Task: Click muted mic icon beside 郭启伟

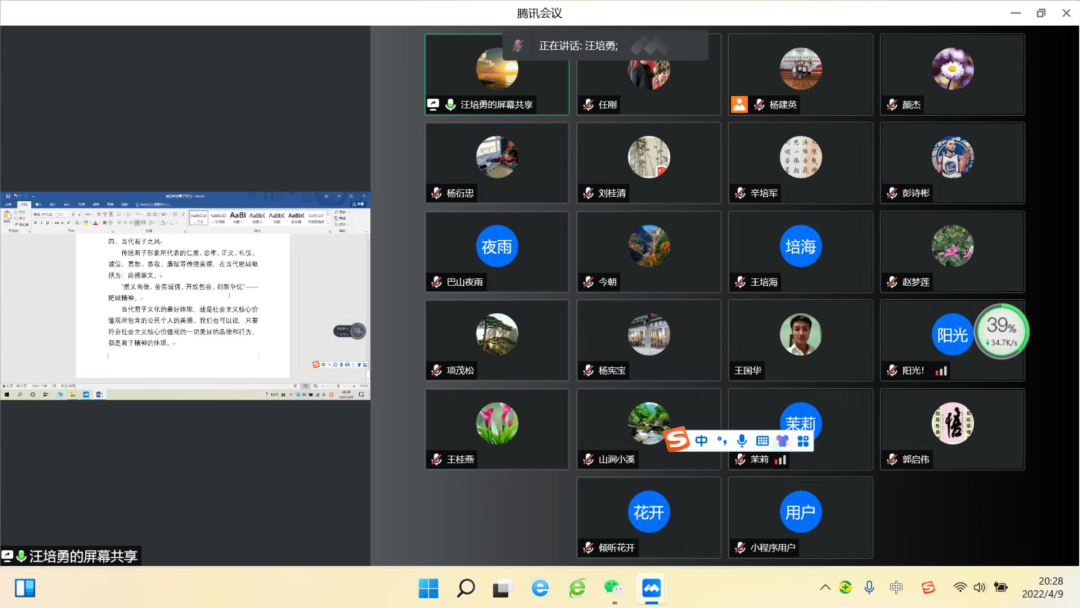Action: pos(892,459)
